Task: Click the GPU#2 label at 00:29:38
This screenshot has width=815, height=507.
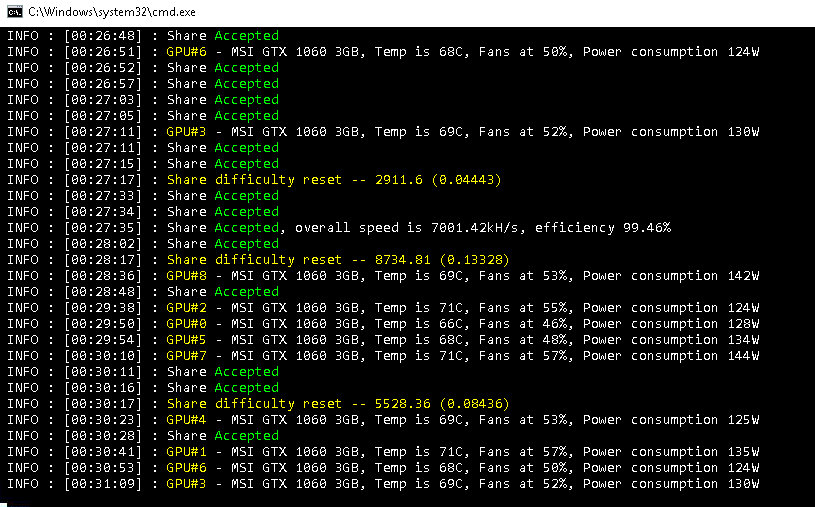Action: 186,308
